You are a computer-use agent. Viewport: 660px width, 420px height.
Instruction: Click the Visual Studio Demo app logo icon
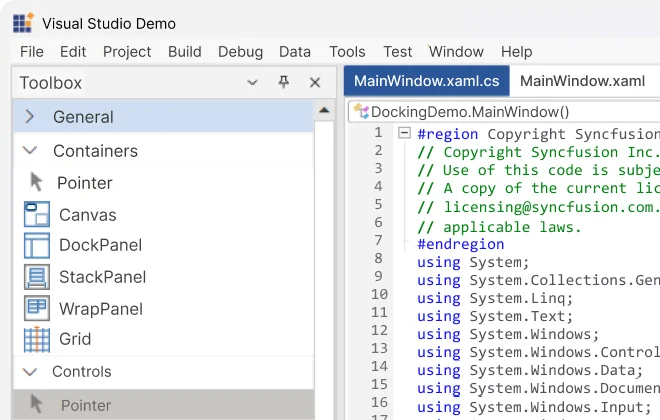coord(23,23)
